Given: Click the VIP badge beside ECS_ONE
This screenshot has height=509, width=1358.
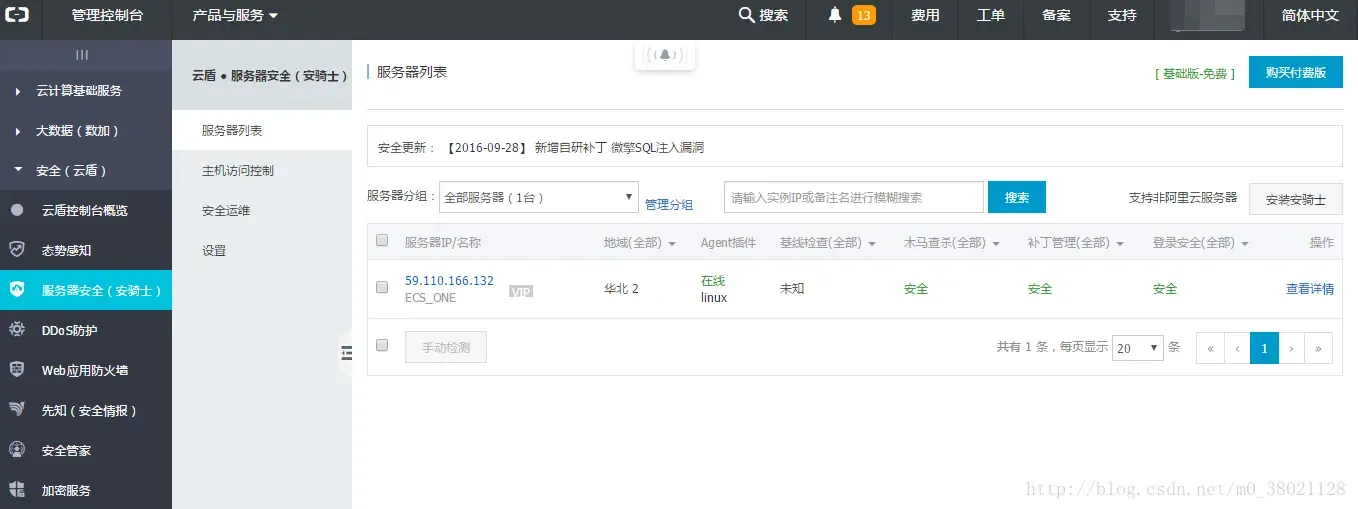Looking at the screenshot, I should (x=520, y=291).
